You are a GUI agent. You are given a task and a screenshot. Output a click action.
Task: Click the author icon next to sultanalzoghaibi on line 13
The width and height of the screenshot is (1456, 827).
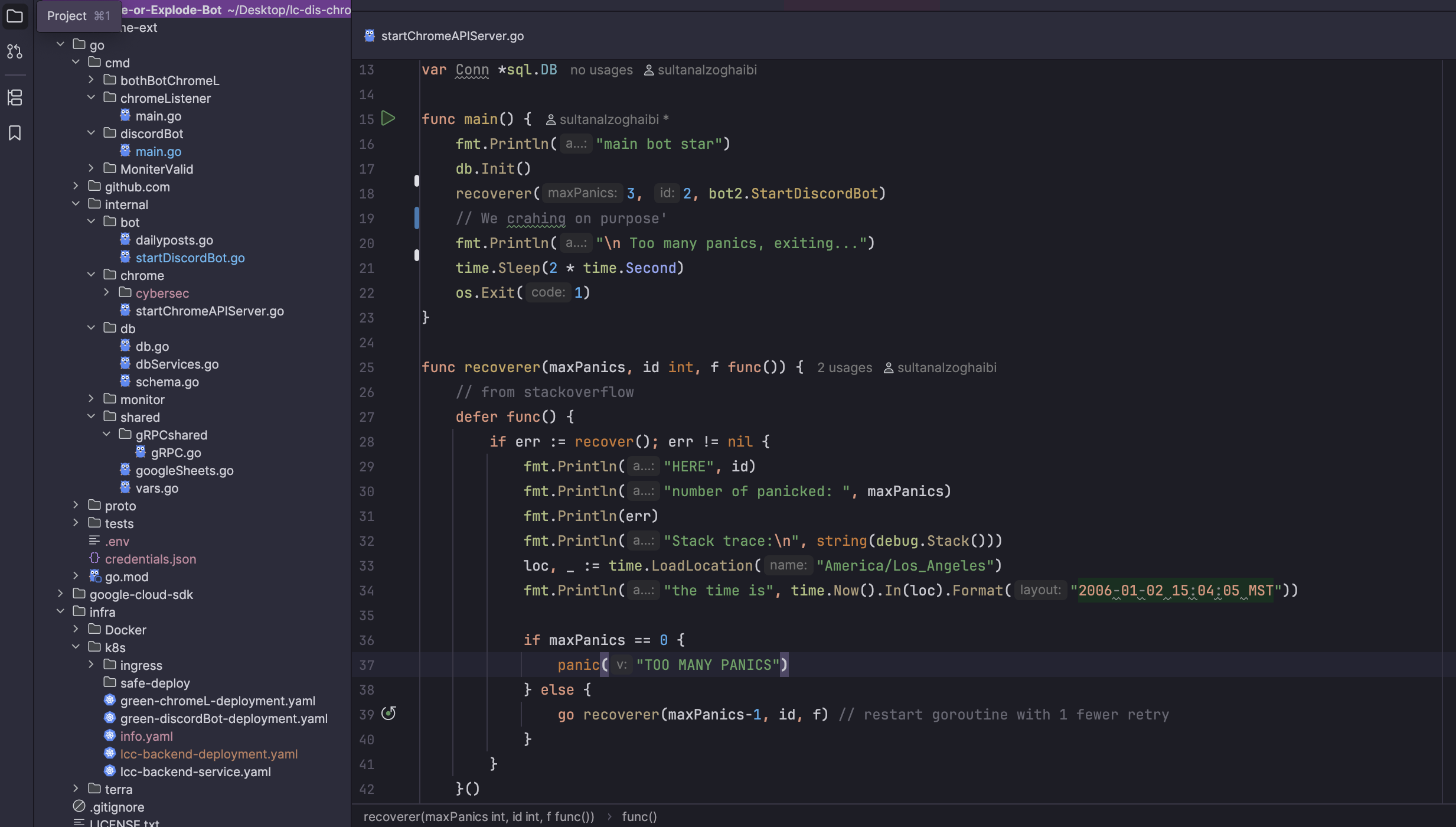pyautogui.click(x=648, y=70)
